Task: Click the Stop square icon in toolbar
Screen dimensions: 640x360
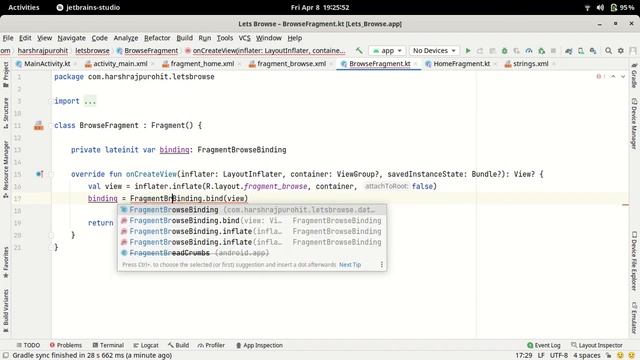Action: click(553, 51)
